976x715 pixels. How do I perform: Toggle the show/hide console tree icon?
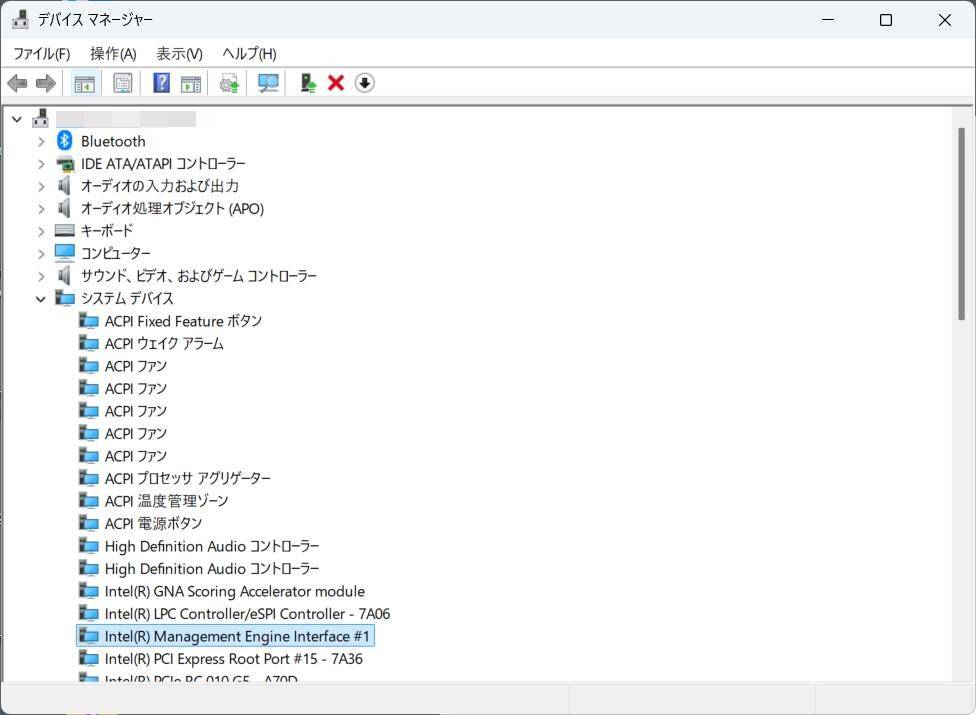pyautogui.click(x=84, y=83)
